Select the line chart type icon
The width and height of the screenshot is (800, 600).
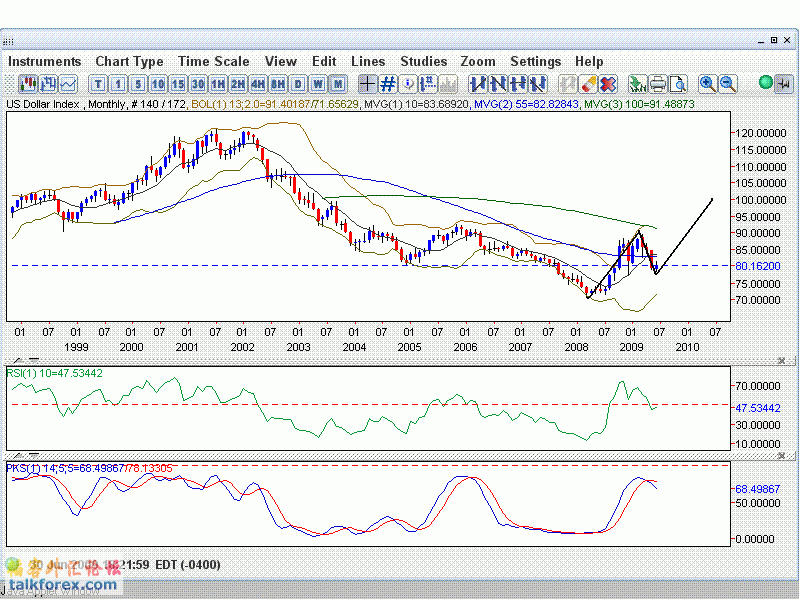(x=68, y=84)
